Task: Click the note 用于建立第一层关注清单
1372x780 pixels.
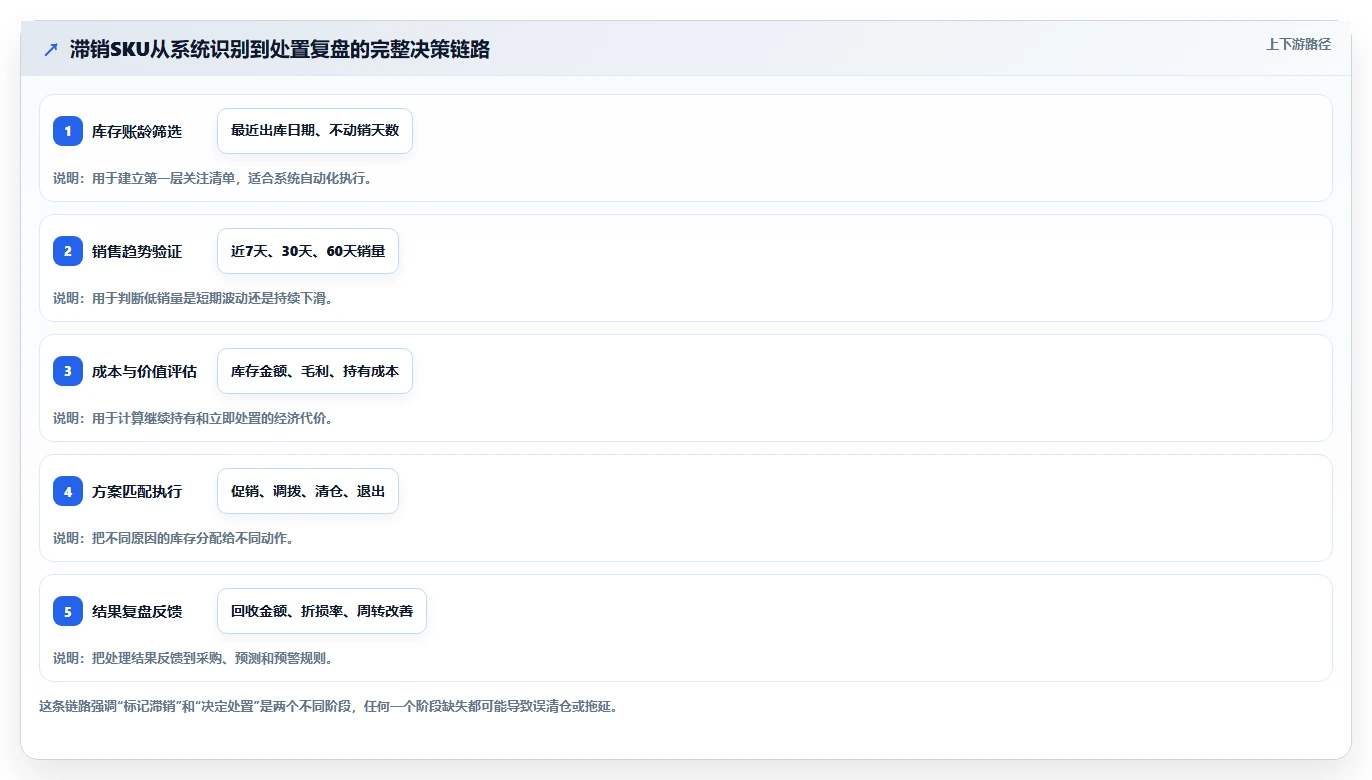Action: coord(213,178)
